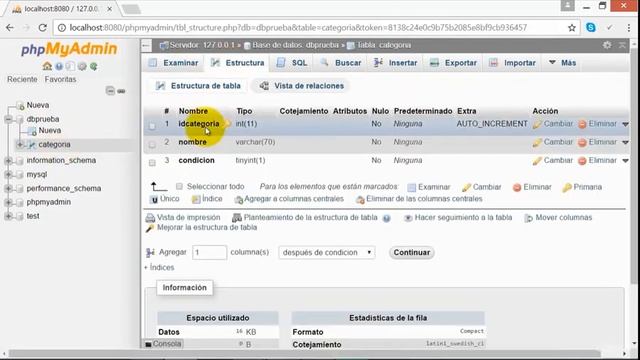Click Agregar a columnas centrales
Viewport: 640px width, 360px height.
pyautogui.click(x=289, y=199)
